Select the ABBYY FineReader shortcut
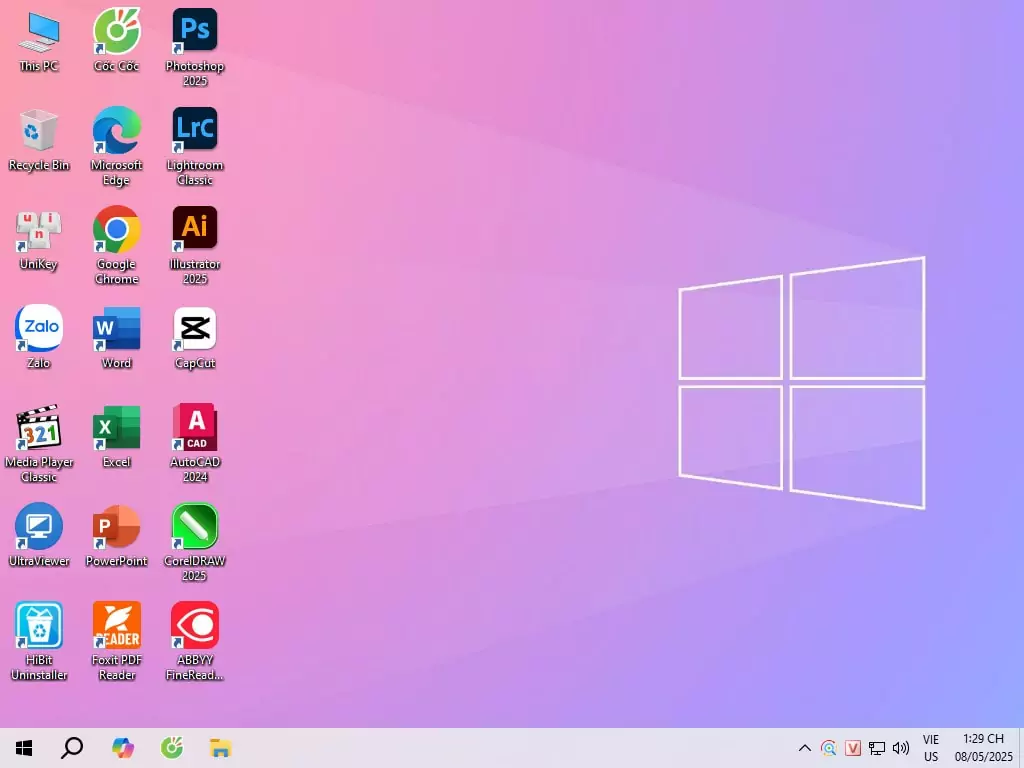The image size is (1024, 768). click(x=195, y=641)
